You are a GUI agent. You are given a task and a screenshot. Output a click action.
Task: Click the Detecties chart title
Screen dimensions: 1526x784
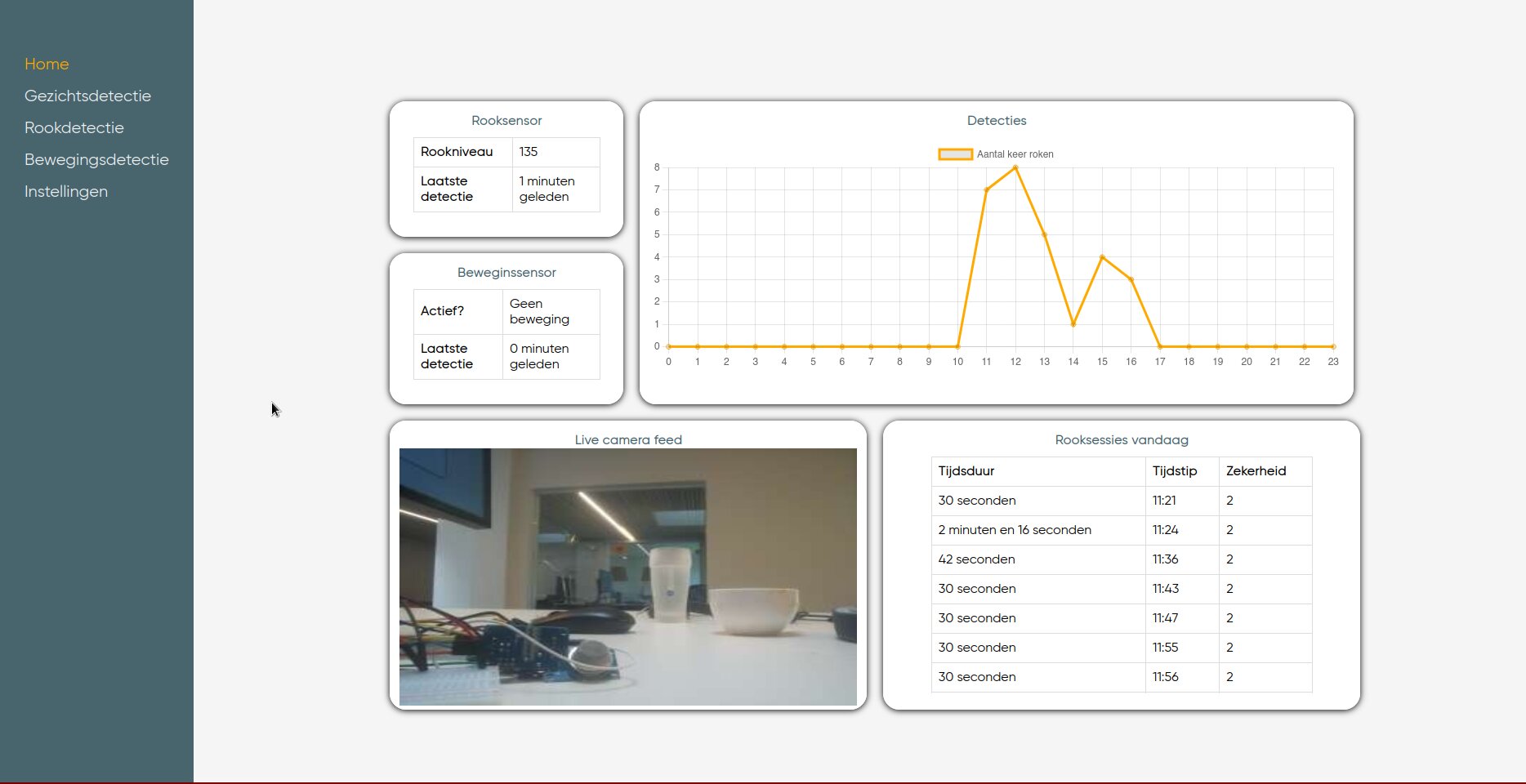pos(996,121)
